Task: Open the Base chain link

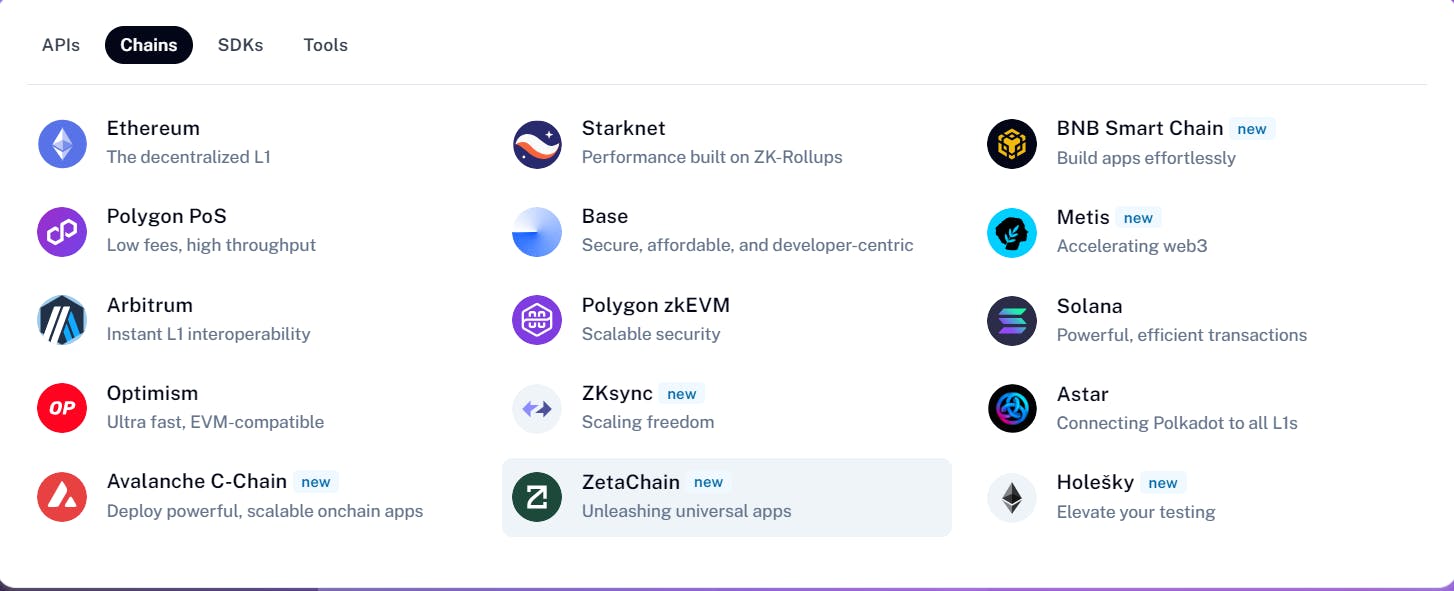Action: click(x=605, y=217)
